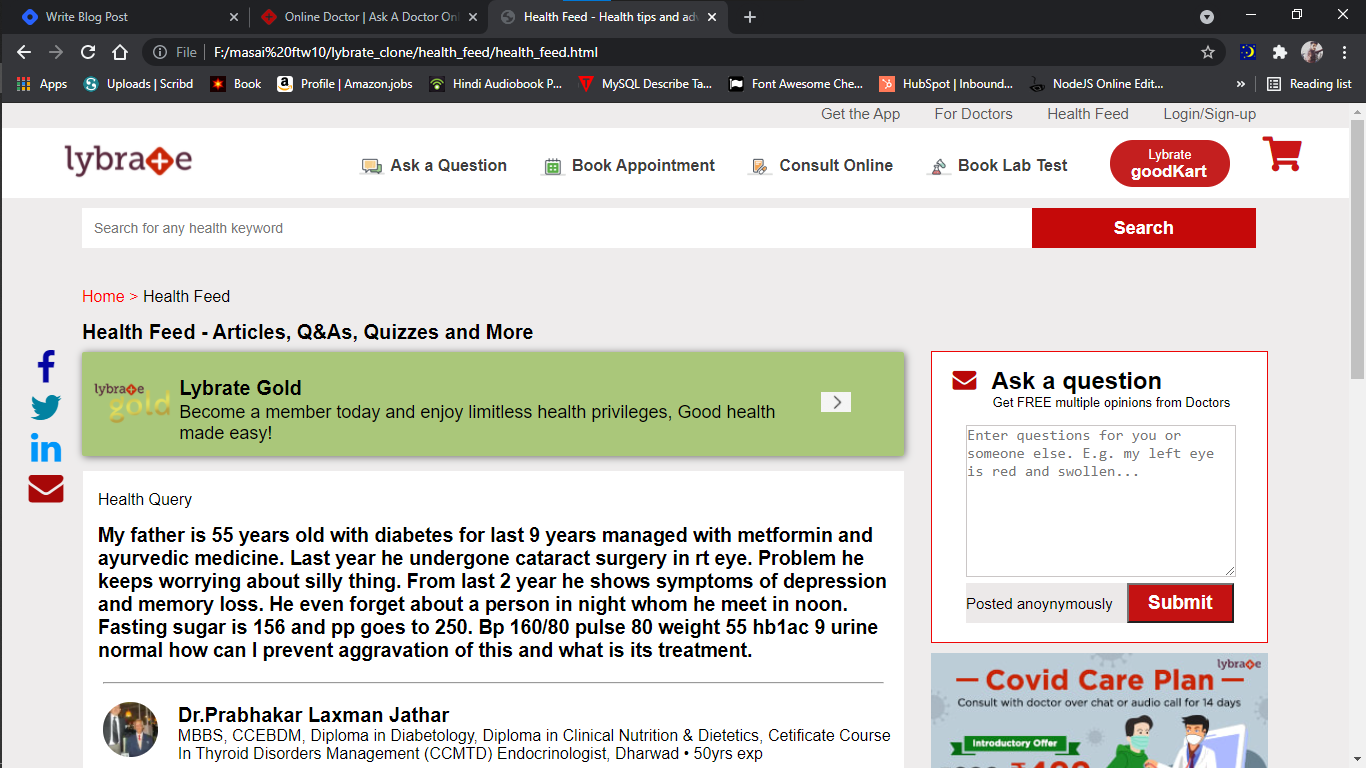Close the Write Blog Post tab

[x=234, y=17]
